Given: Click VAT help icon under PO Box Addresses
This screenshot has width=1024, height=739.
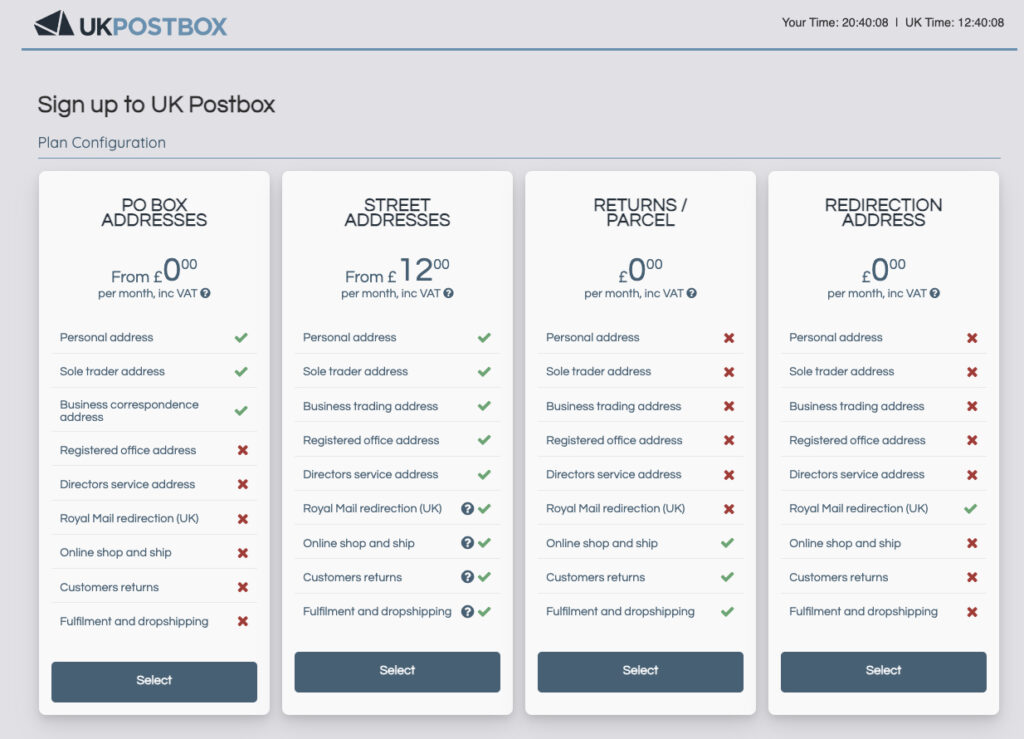Looking at the screenshot, I should pyautogui.click(x=205, y=293).
